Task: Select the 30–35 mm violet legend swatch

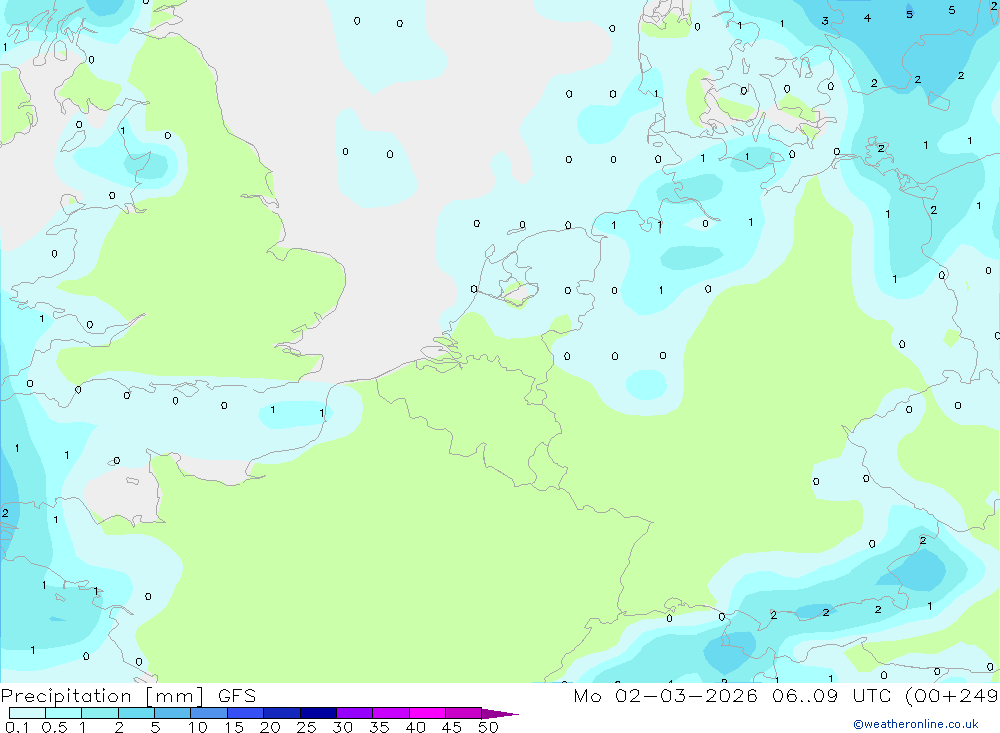Action: 355,713
